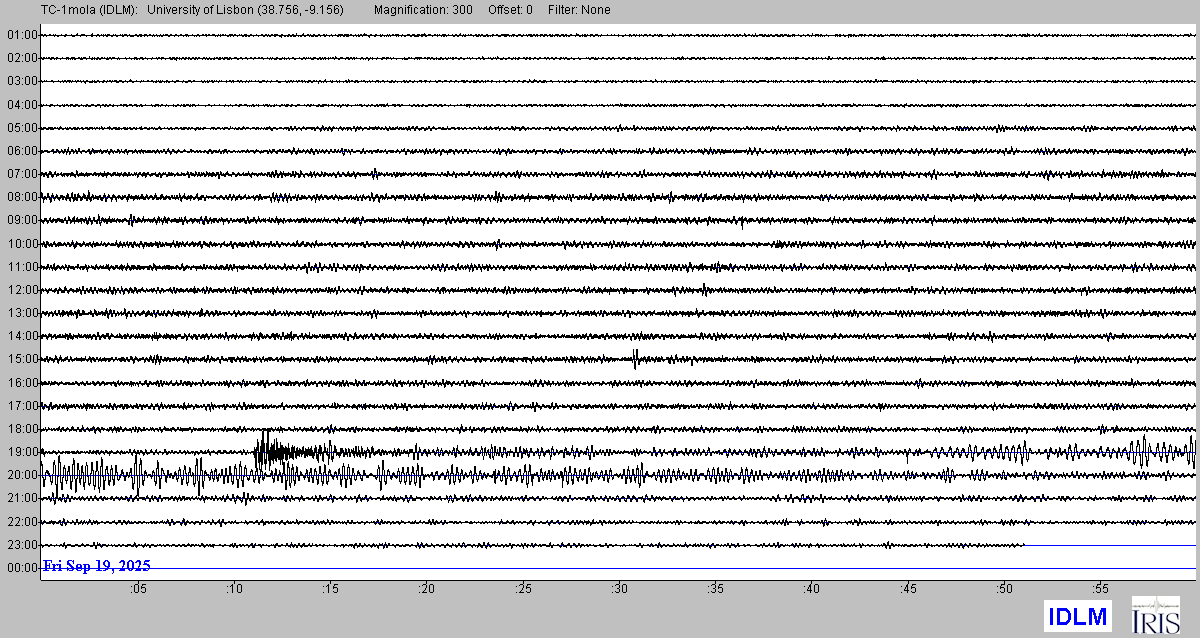Click the 15:00 hour row label
This screenshot has width=1200, height=638.
[22, 359]
